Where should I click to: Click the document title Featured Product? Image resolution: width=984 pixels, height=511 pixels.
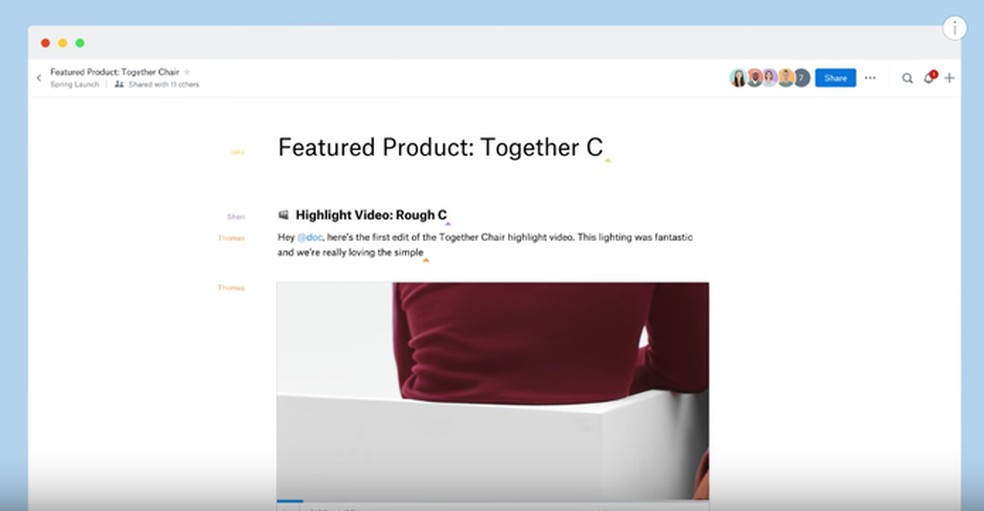pyautogui.click(x=441, y=148)
